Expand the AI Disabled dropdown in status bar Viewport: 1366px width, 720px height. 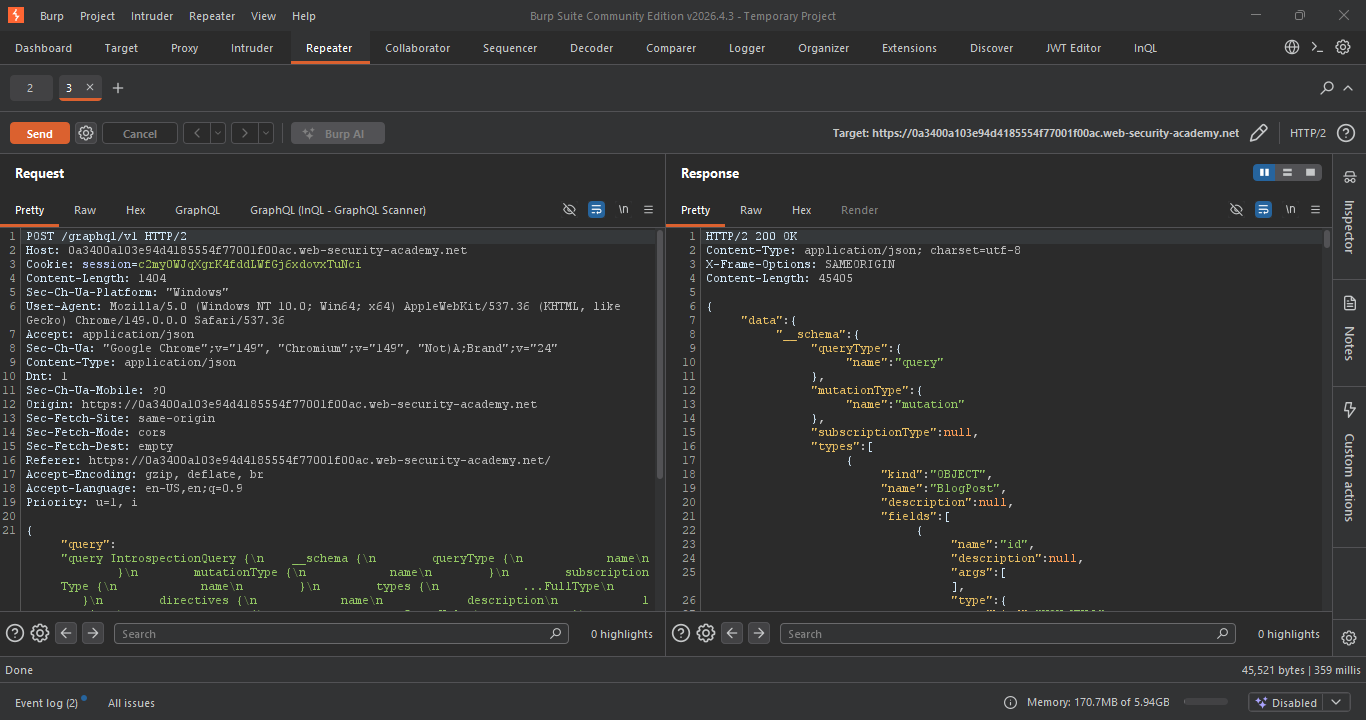pos(1336,702)
